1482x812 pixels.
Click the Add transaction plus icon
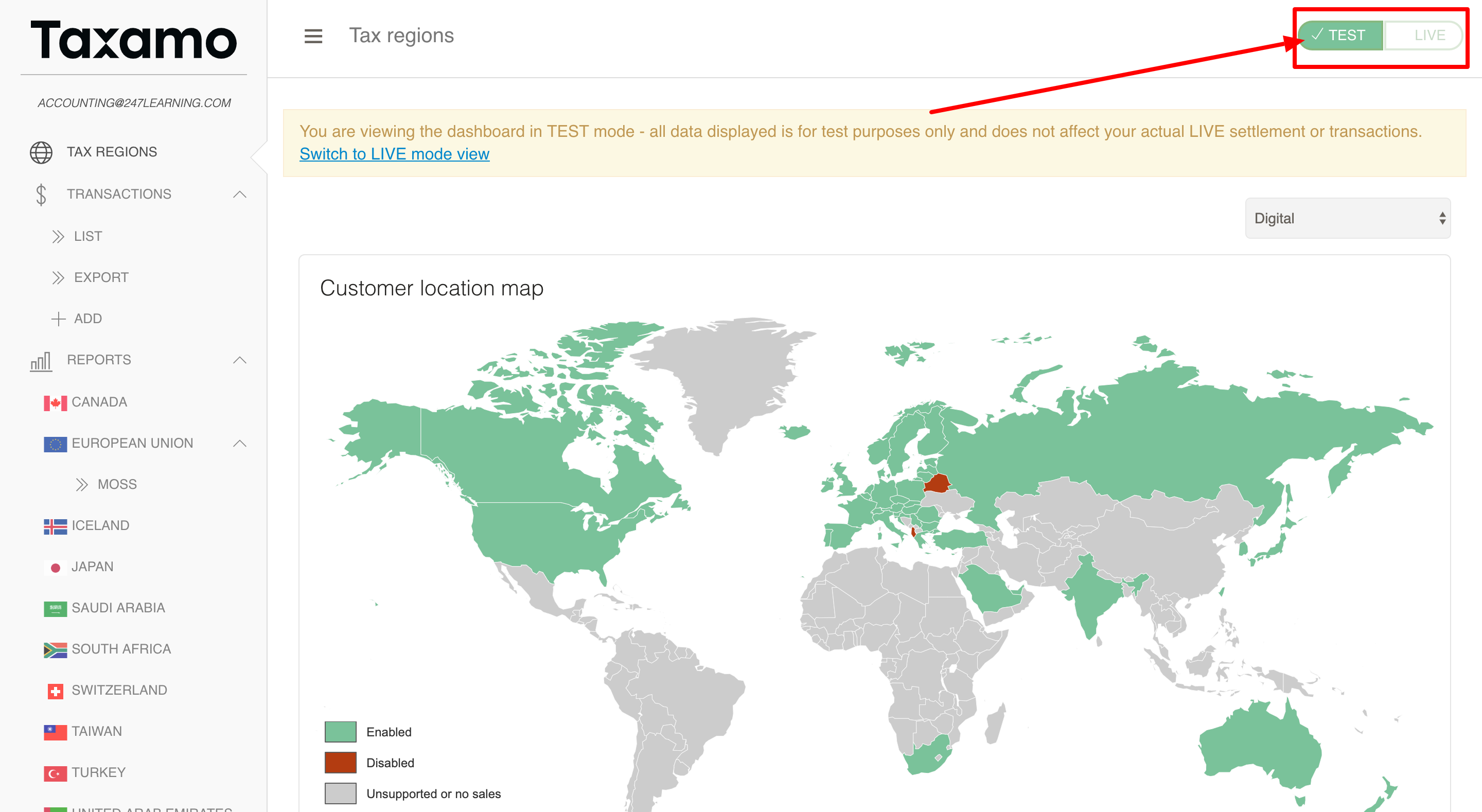pyautogui.click(x=58, y=319)
